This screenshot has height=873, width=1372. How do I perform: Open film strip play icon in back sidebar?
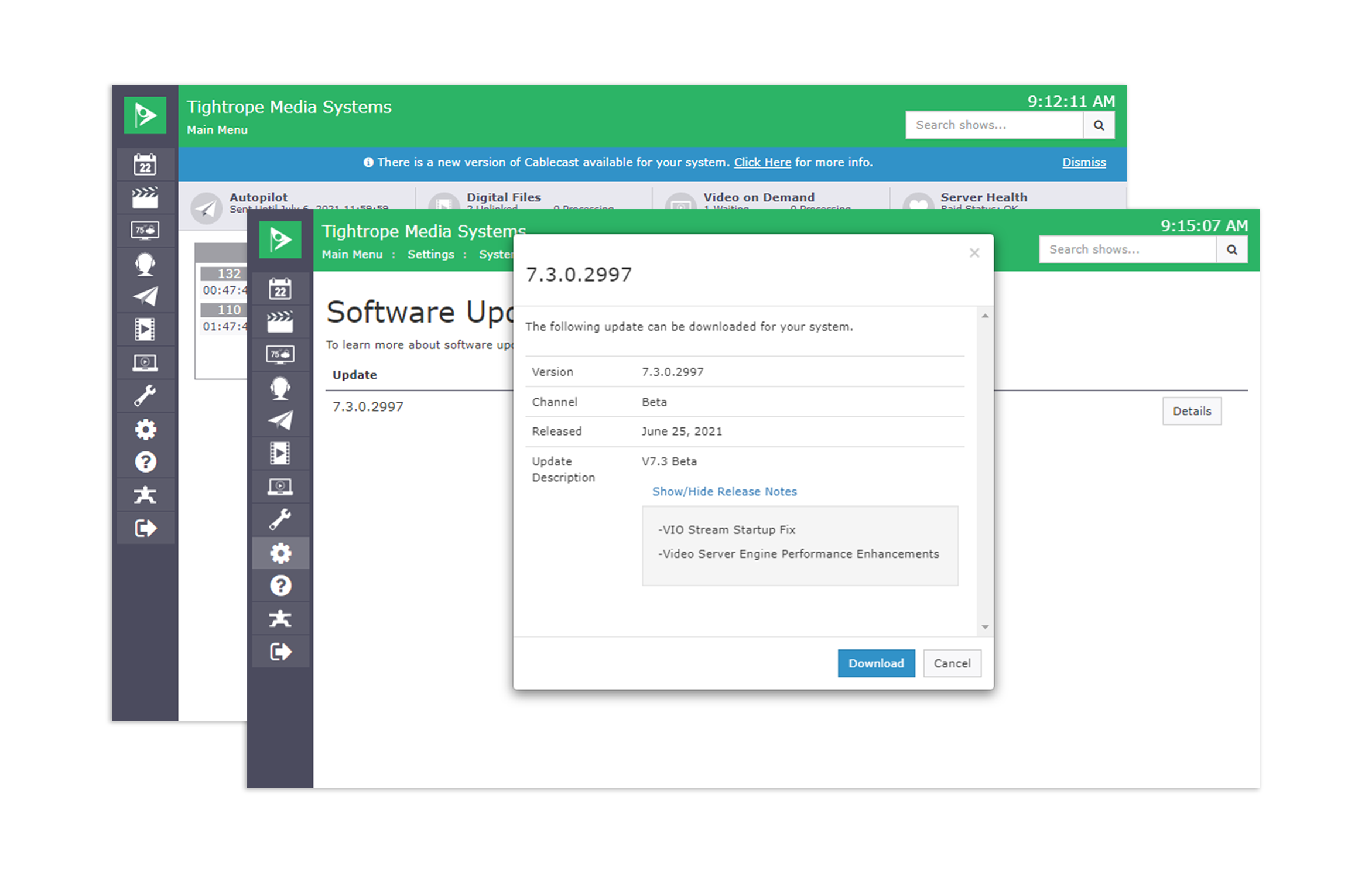click(x=145, y=330)
